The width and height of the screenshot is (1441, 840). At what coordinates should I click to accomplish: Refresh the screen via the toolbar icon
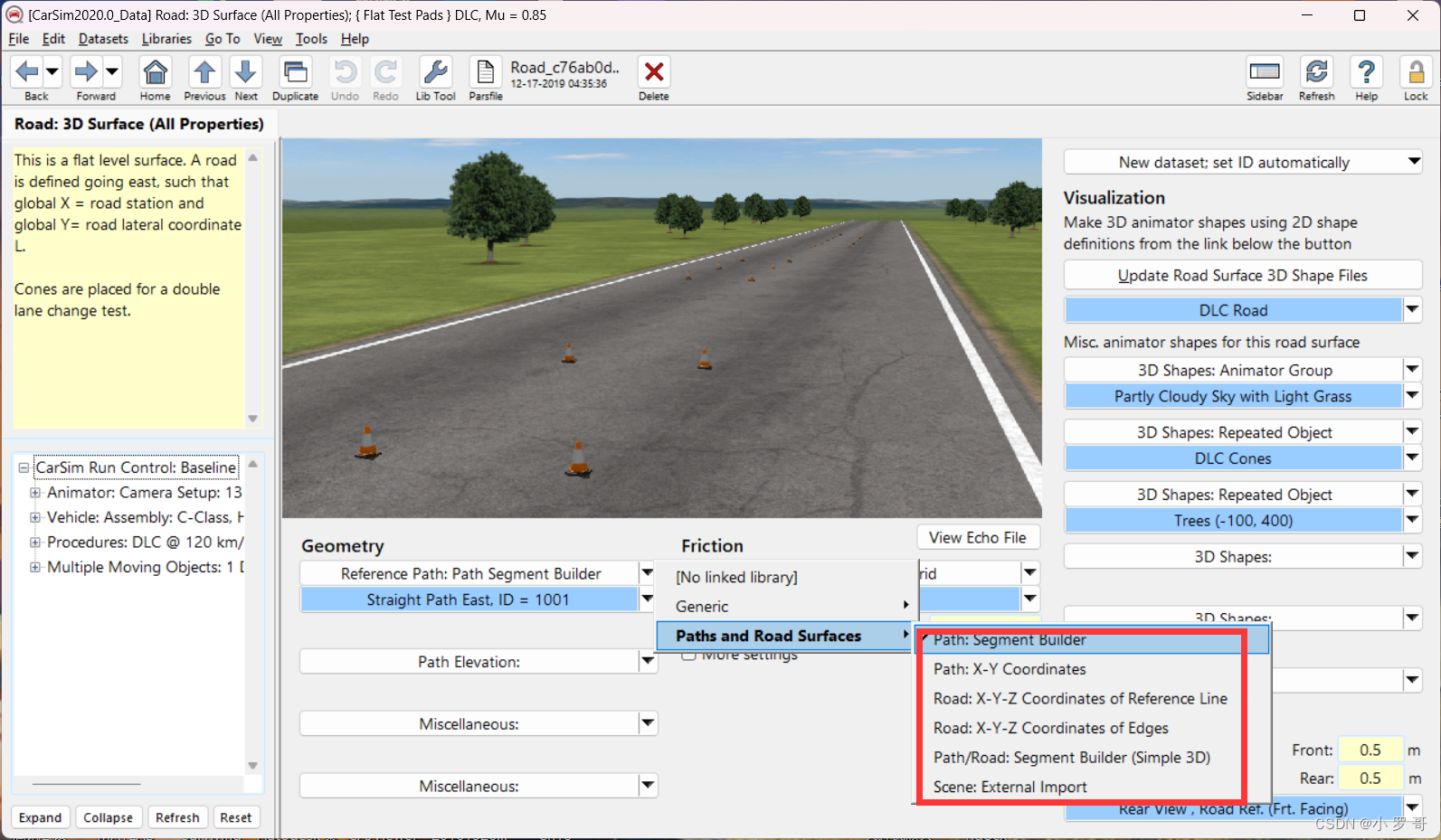click(x=1317, y=72)
